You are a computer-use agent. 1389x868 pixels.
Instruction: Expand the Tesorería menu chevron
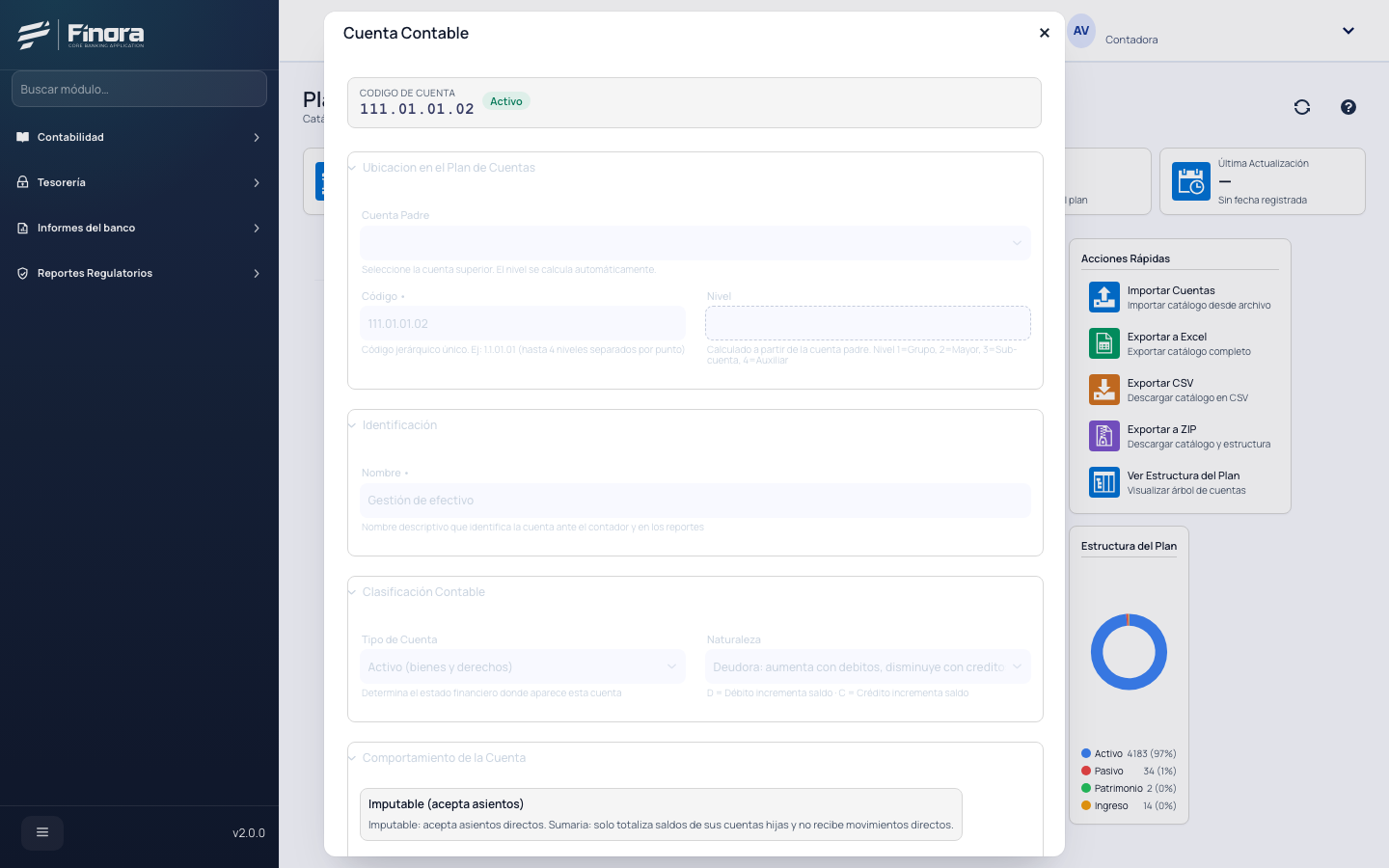point(257,182)
